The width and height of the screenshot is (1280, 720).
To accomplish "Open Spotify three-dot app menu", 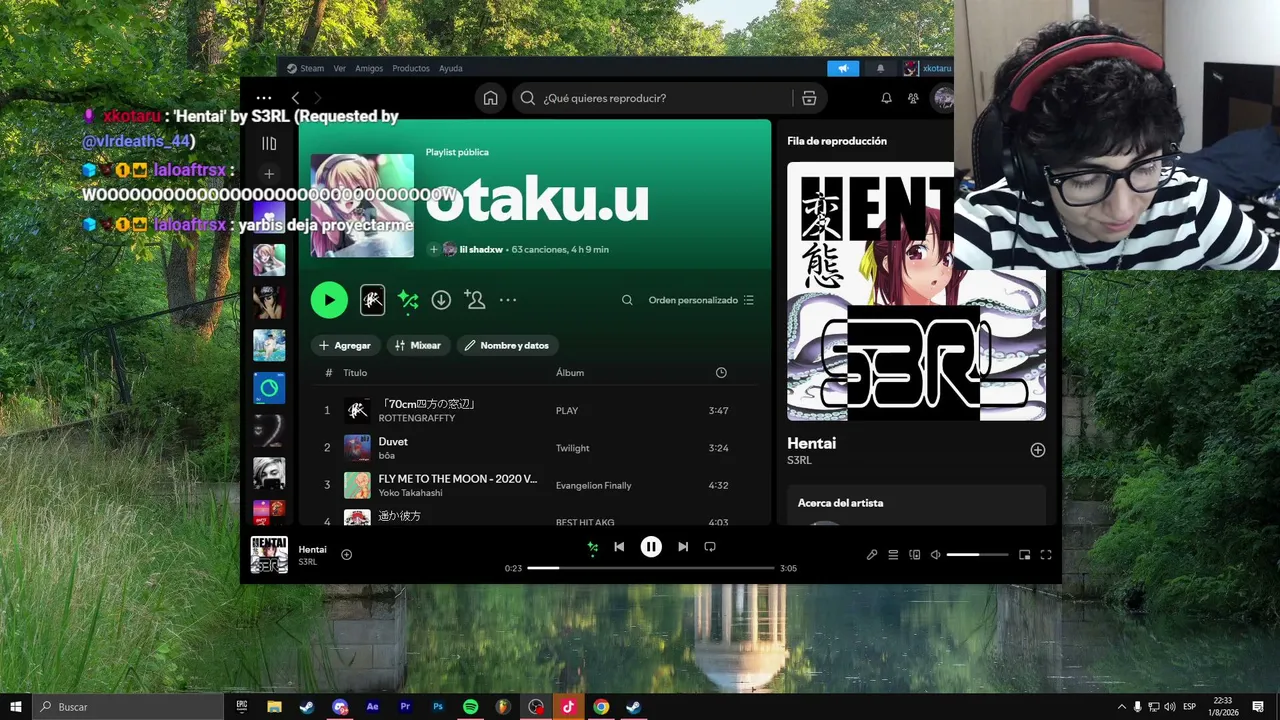I will 263,98.
